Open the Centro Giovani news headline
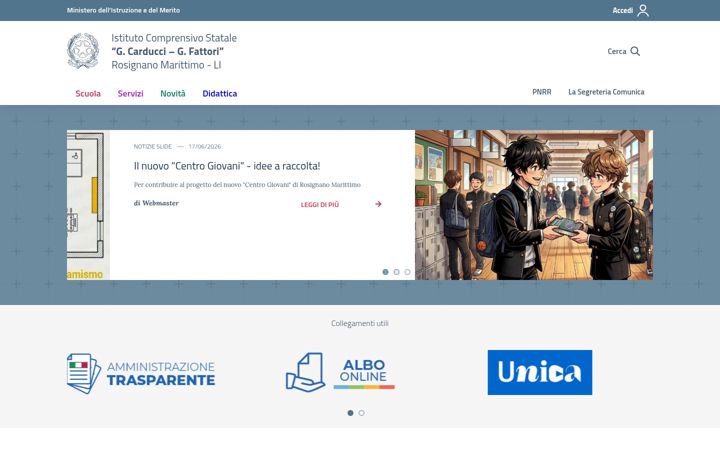 point(227,166)
